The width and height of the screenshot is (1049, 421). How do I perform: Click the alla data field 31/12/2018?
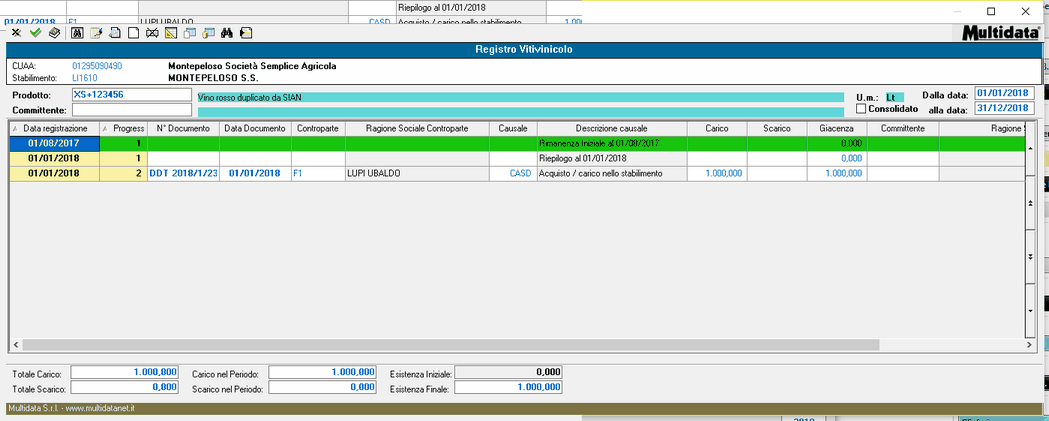pos(1004,108)
